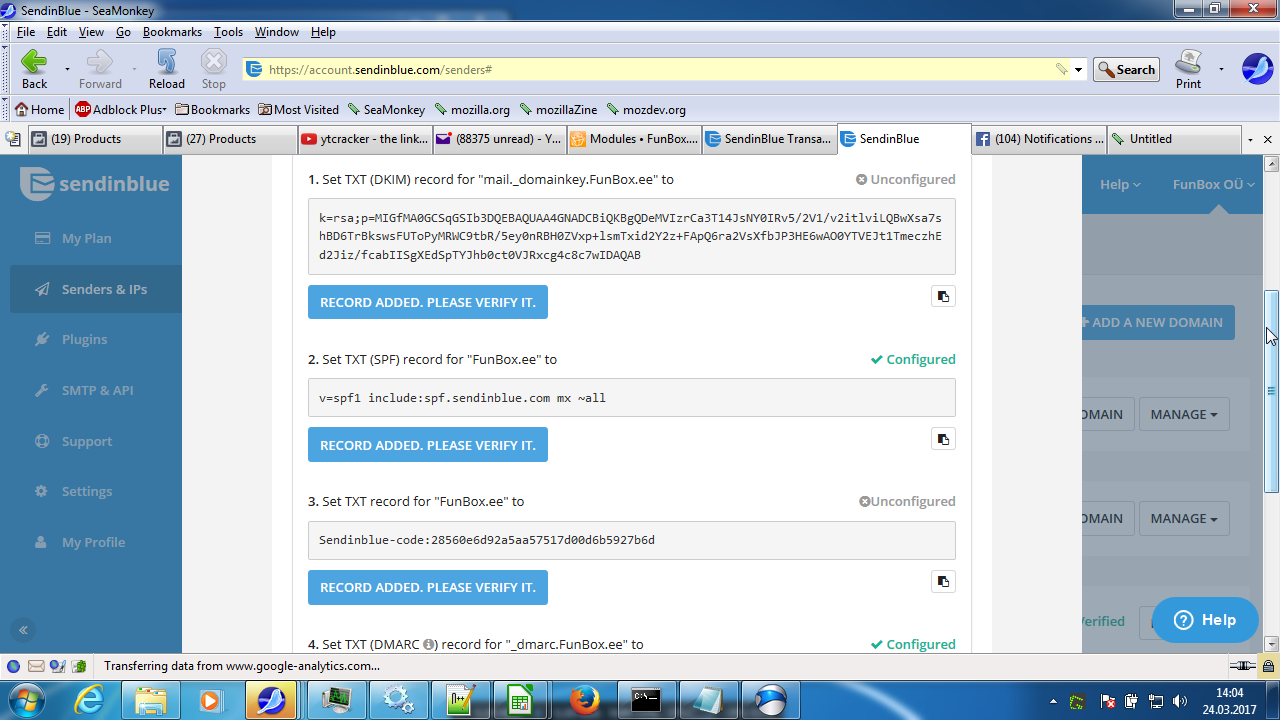Image resolution: width=1280 pixels, height=720 pixels.
Task: Open the File menu
Action: click(x=26, y=32)
